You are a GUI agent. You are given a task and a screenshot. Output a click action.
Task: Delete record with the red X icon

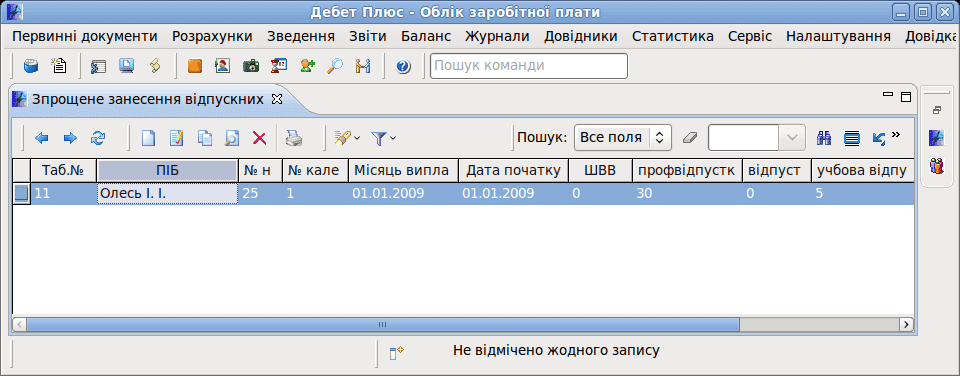click(260, 138)
